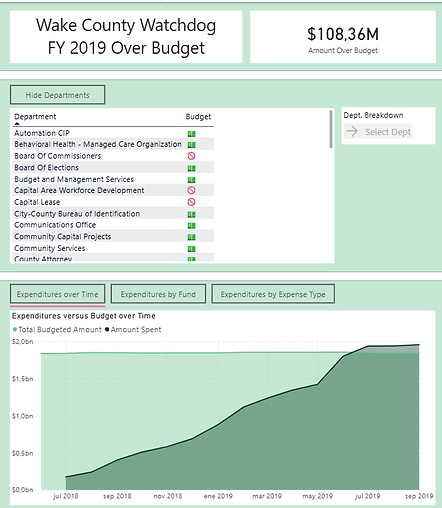442x508 pixels.
Task: Click the sort arrow under Department header
Action: click(17, 124)
